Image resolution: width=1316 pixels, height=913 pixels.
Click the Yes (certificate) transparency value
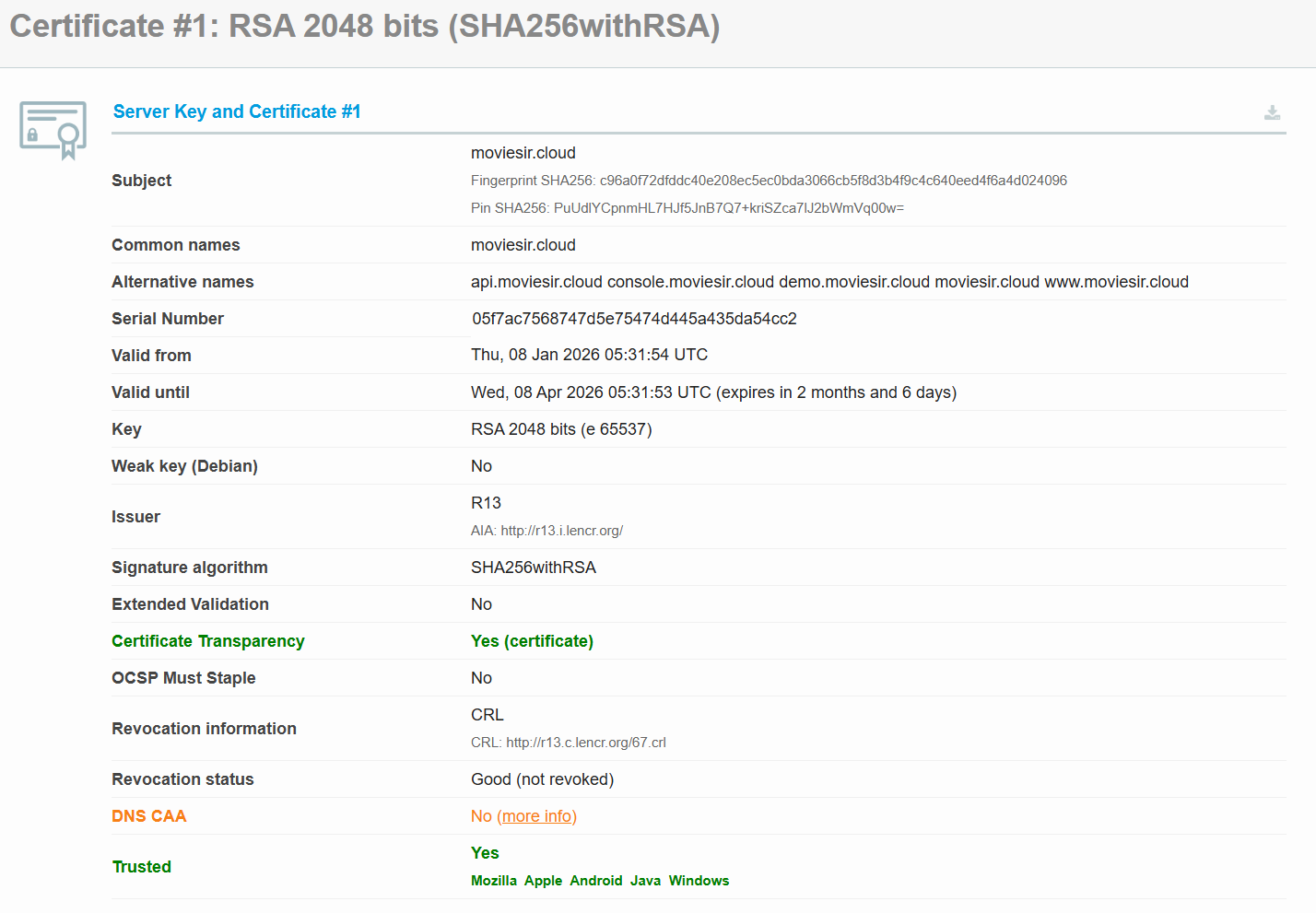click(532, 641)
